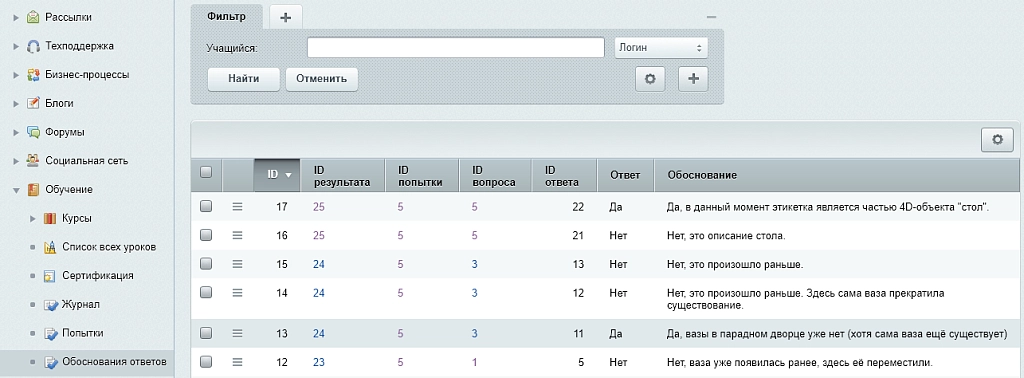Open row actions menu for ID 13
This screenshot has width=1024, height=378.
pos(238,333)
